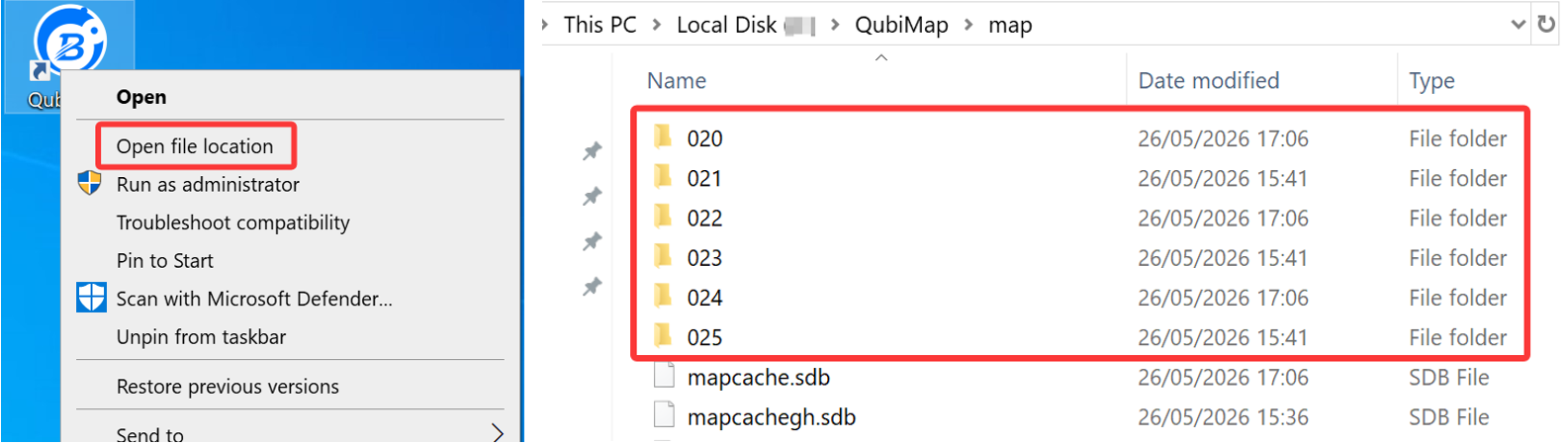Click the topmost pin icon in the sidebar
This screenshot has width=1568, height=445.
point(593,151)
